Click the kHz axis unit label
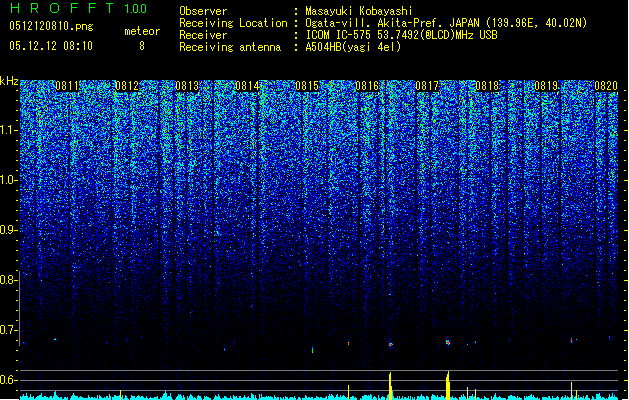This screenshot has height=400, width=629. (x=9, y=81)
